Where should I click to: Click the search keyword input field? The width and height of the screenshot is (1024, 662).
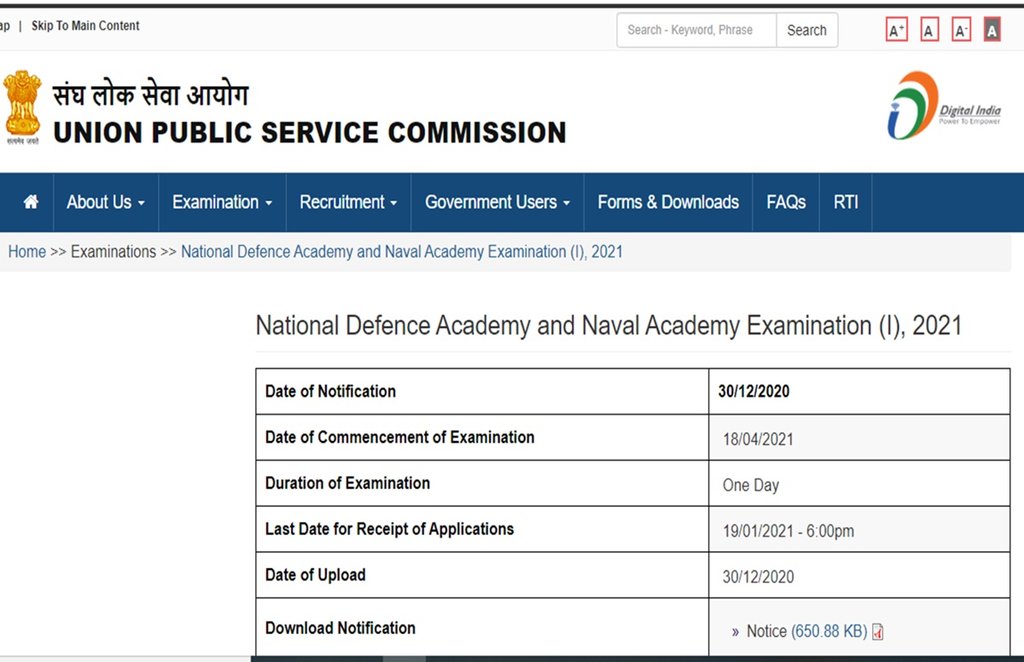click(695, 30)
